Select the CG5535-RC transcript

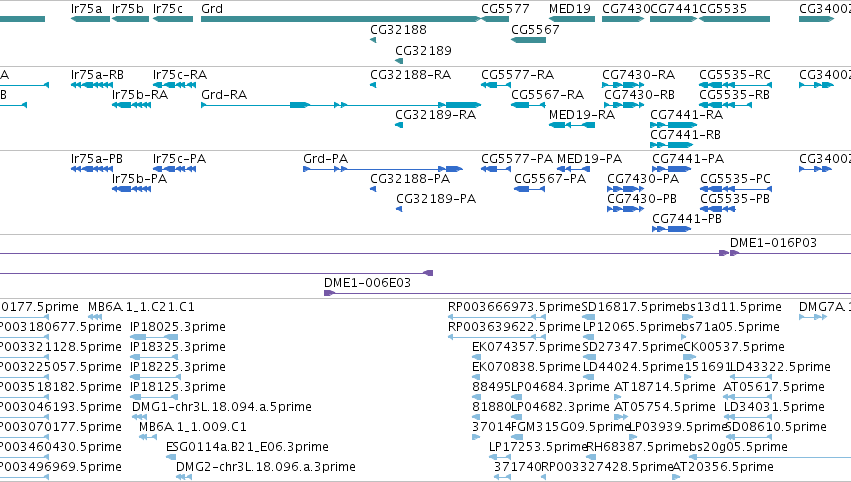(735, 85)
